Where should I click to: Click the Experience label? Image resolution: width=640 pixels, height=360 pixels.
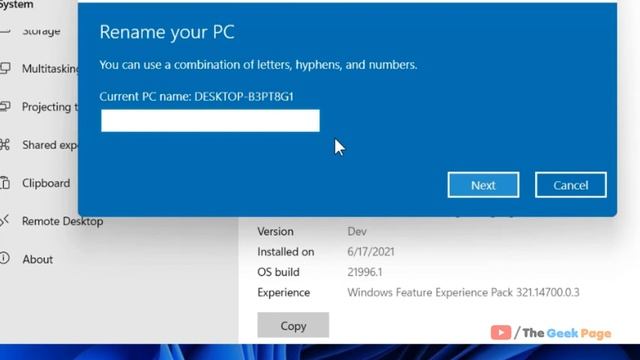284,293
